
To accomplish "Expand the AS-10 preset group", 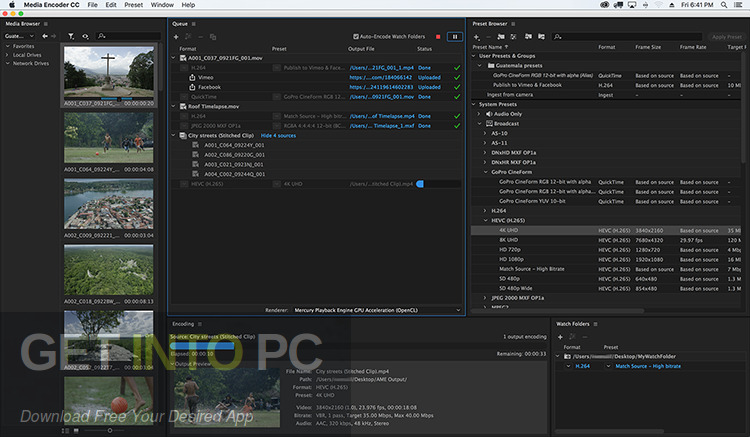I will point(485,133).
